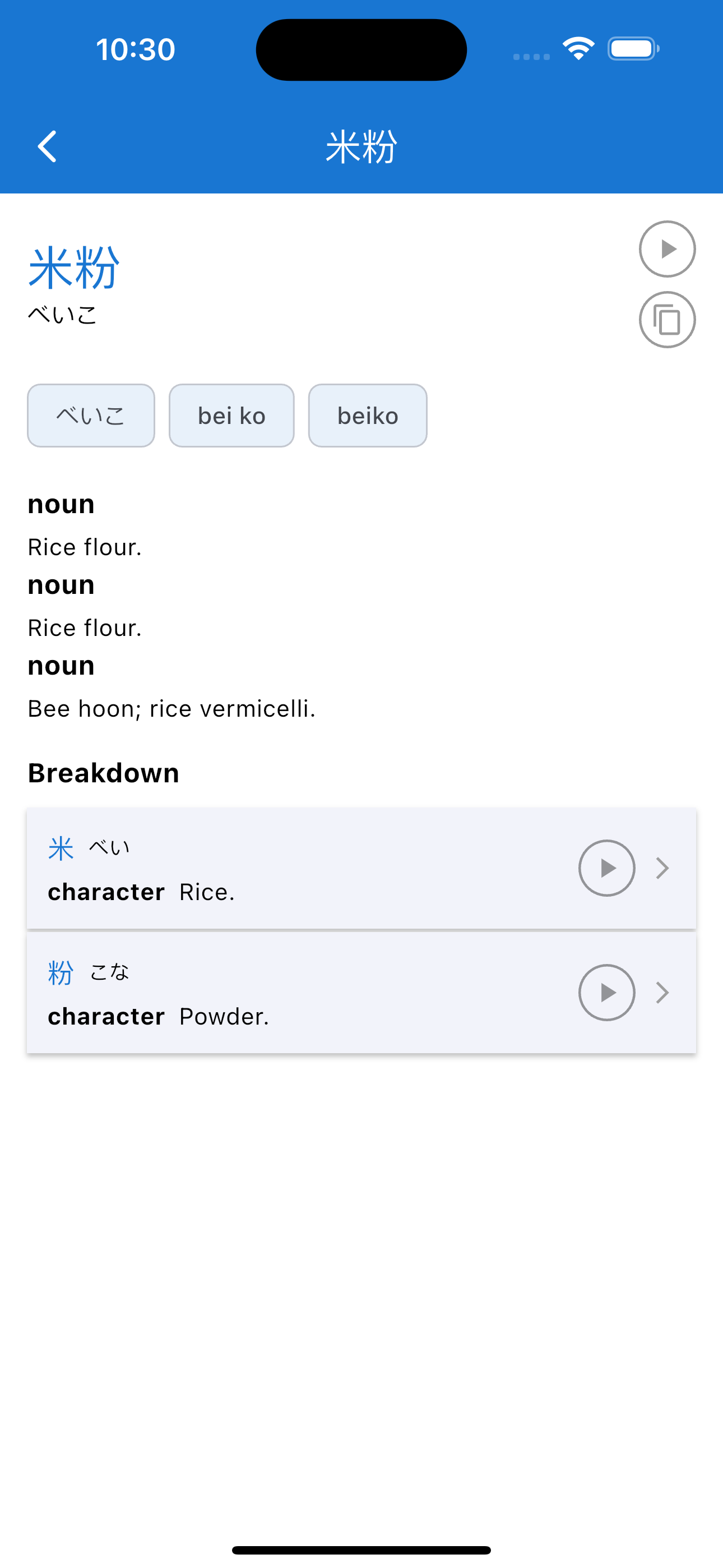Tap the 米粉 title in header
This screenshot has width=723, height=1568.
click(x=361, y=147)
